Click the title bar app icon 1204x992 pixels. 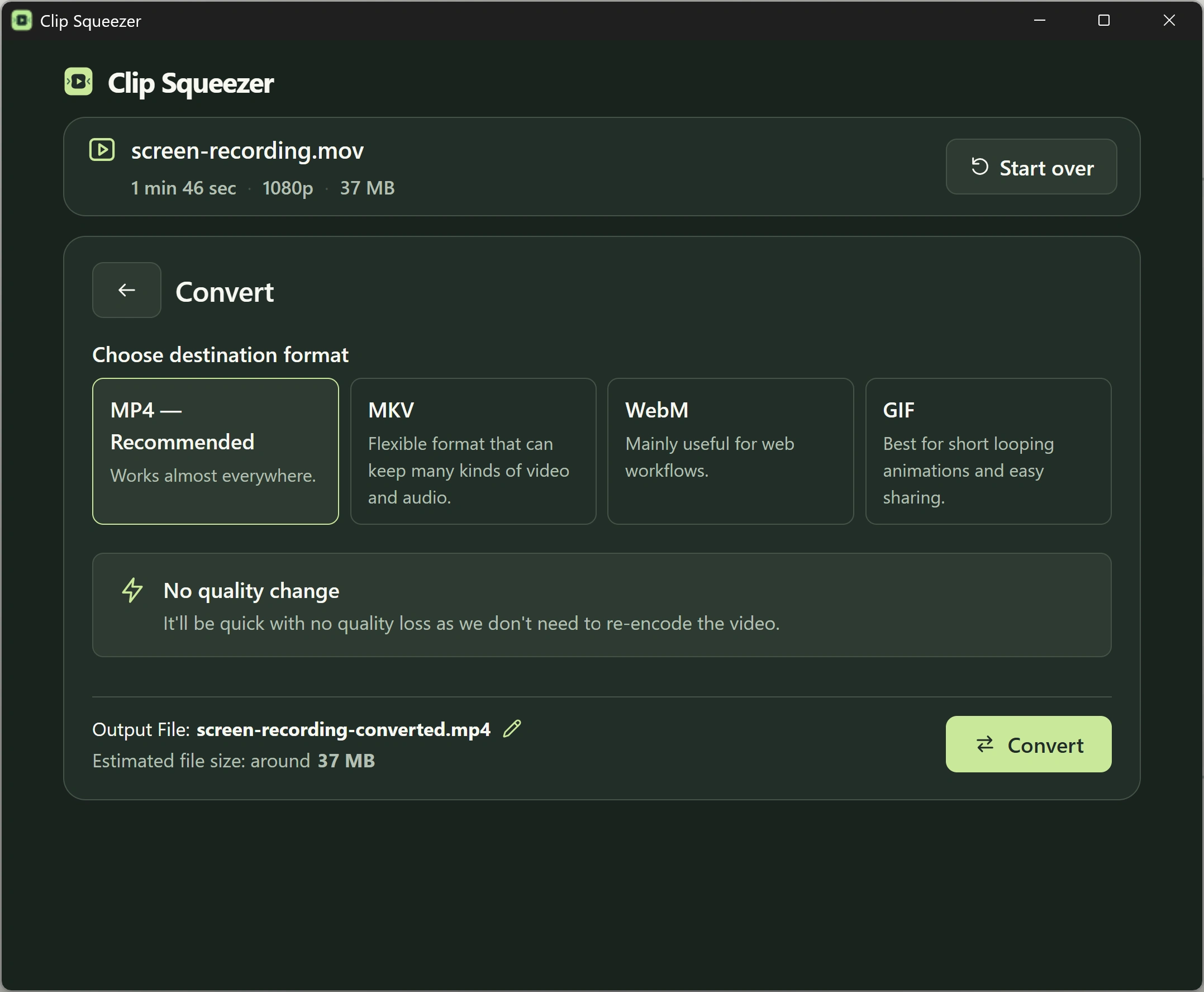coord(22,21)
